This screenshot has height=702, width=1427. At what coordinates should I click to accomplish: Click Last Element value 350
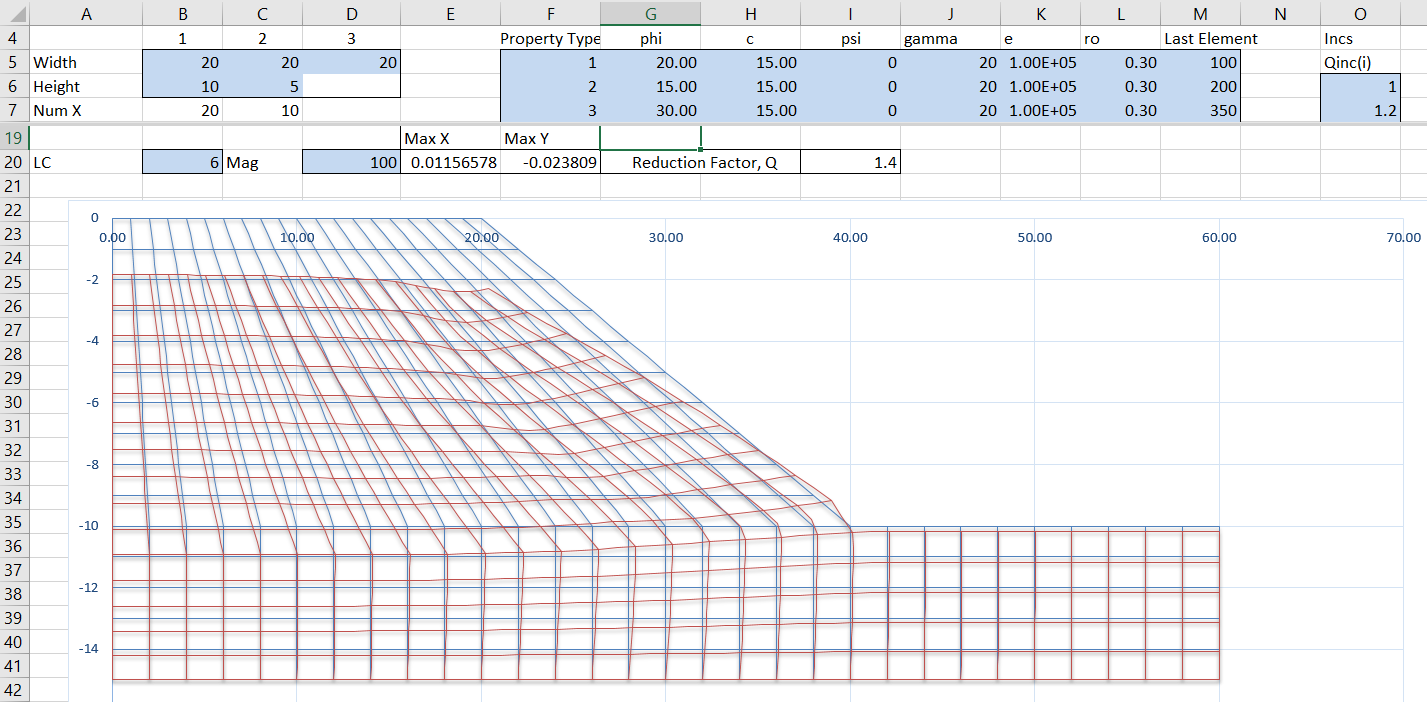pyautogui.click(x=1200, y=111)
